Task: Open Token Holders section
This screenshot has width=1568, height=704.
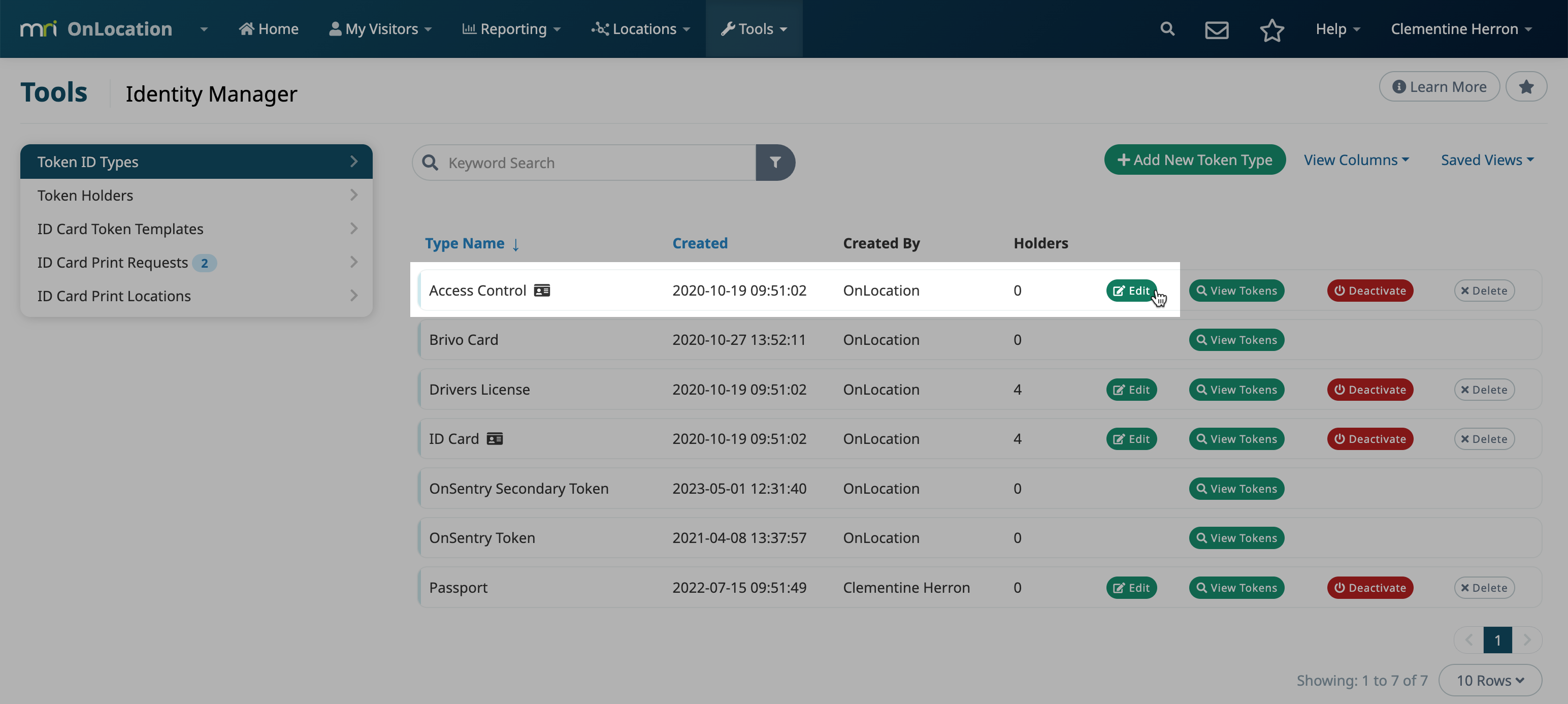Action: [196, 195]
